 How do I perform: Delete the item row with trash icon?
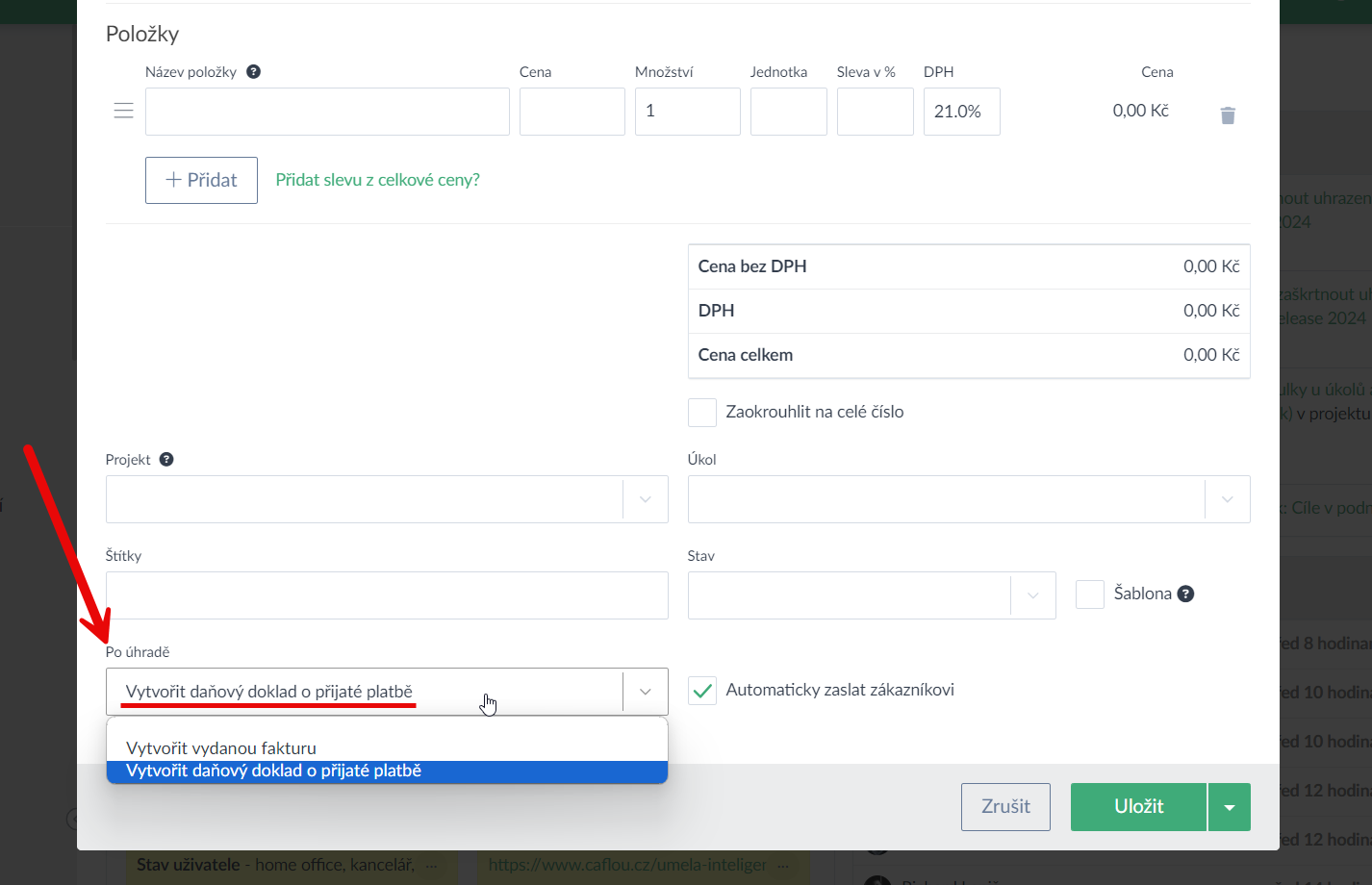tap(1228, 115)
